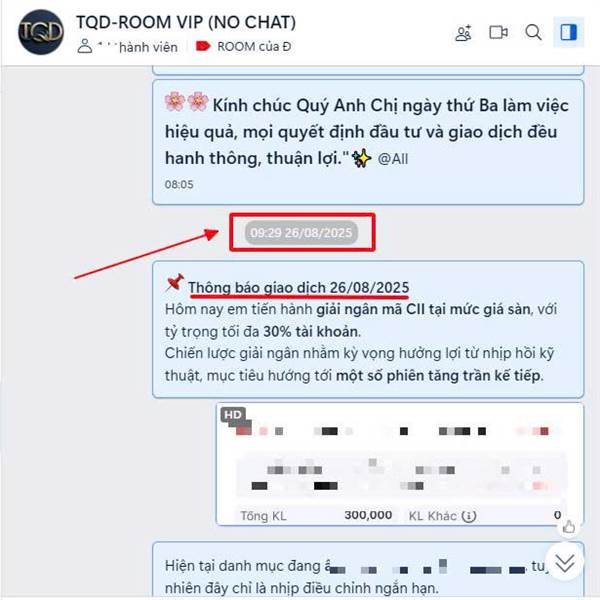Click the 09:29 26/08/2025 timestamp pill
The image size is (600, 600).
301,232
